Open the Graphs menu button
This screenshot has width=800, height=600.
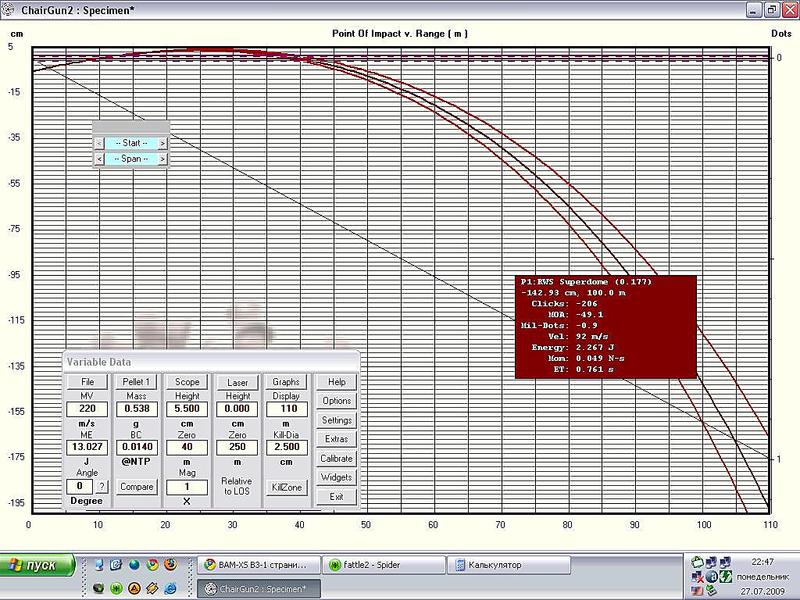286,382
